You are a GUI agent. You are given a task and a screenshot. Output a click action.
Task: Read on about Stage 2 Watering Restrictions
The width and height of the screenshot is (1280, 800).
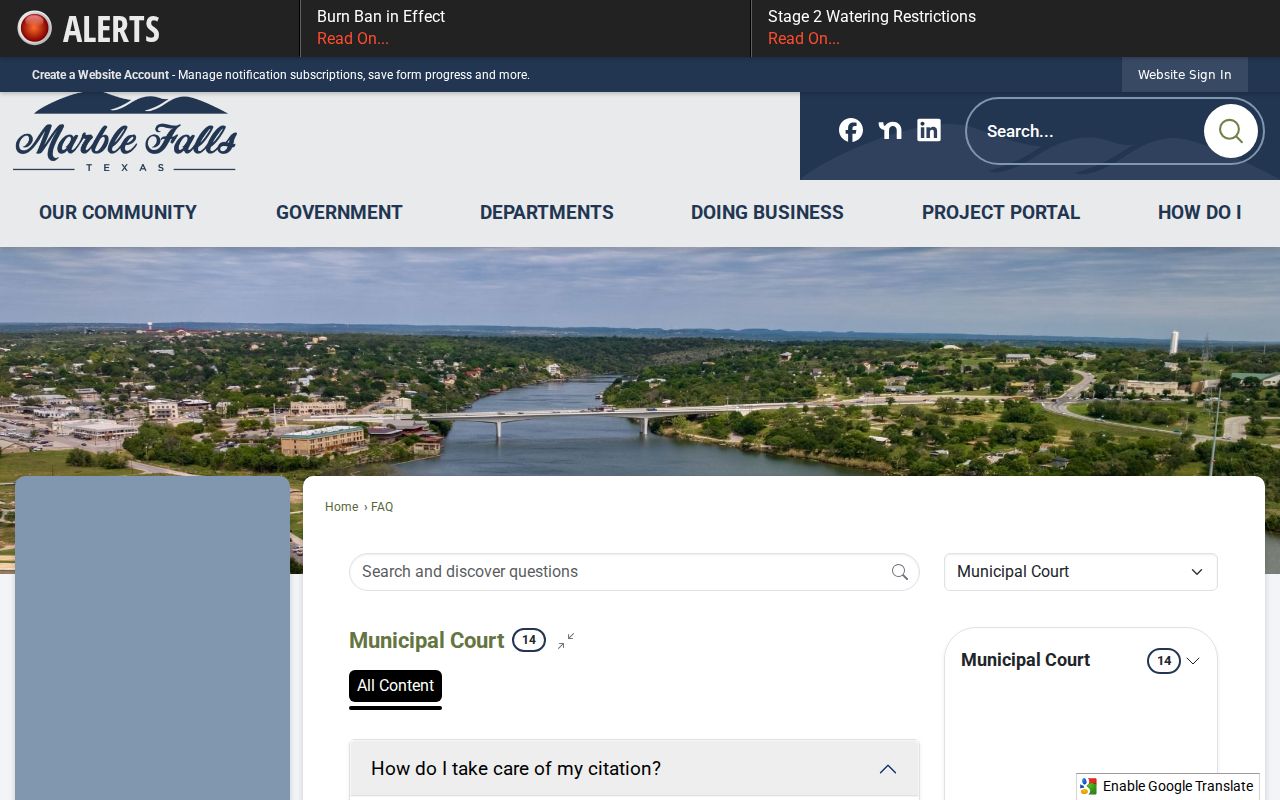pyautogui.click(x=804, y=39)
